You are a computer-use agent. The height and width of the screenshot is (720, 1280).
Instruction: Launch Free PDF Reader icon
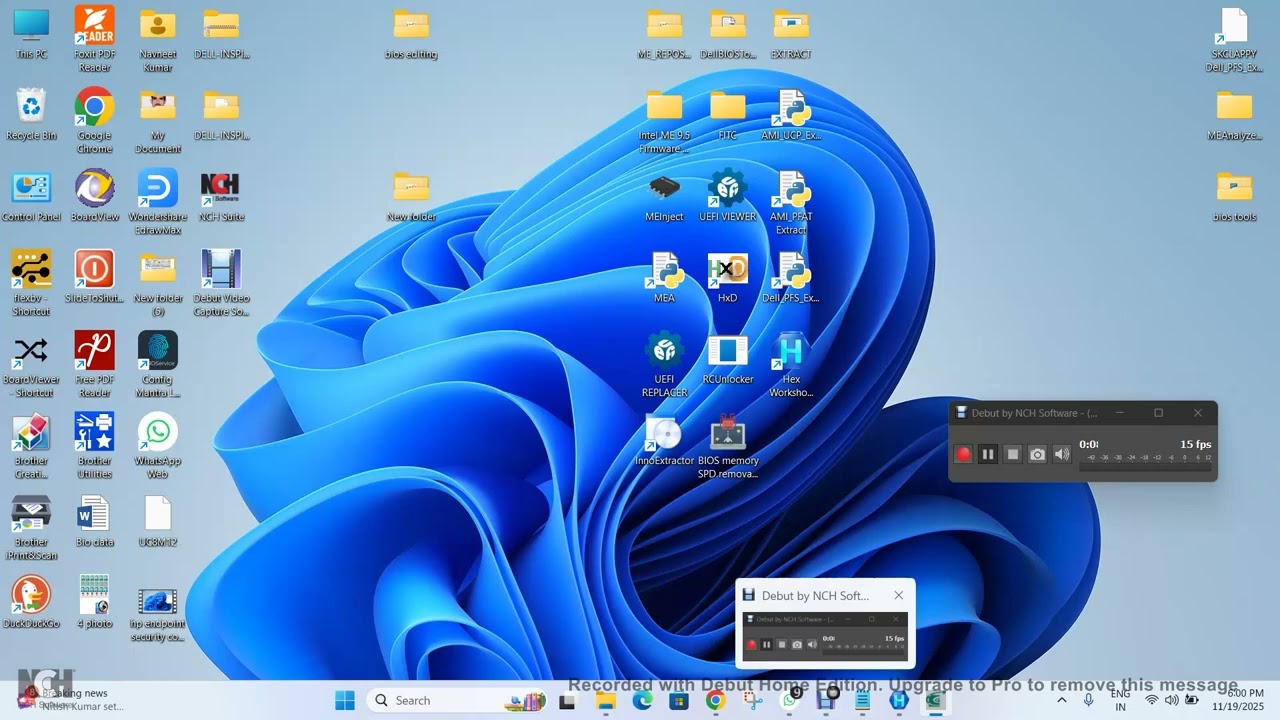coord(94,364)
